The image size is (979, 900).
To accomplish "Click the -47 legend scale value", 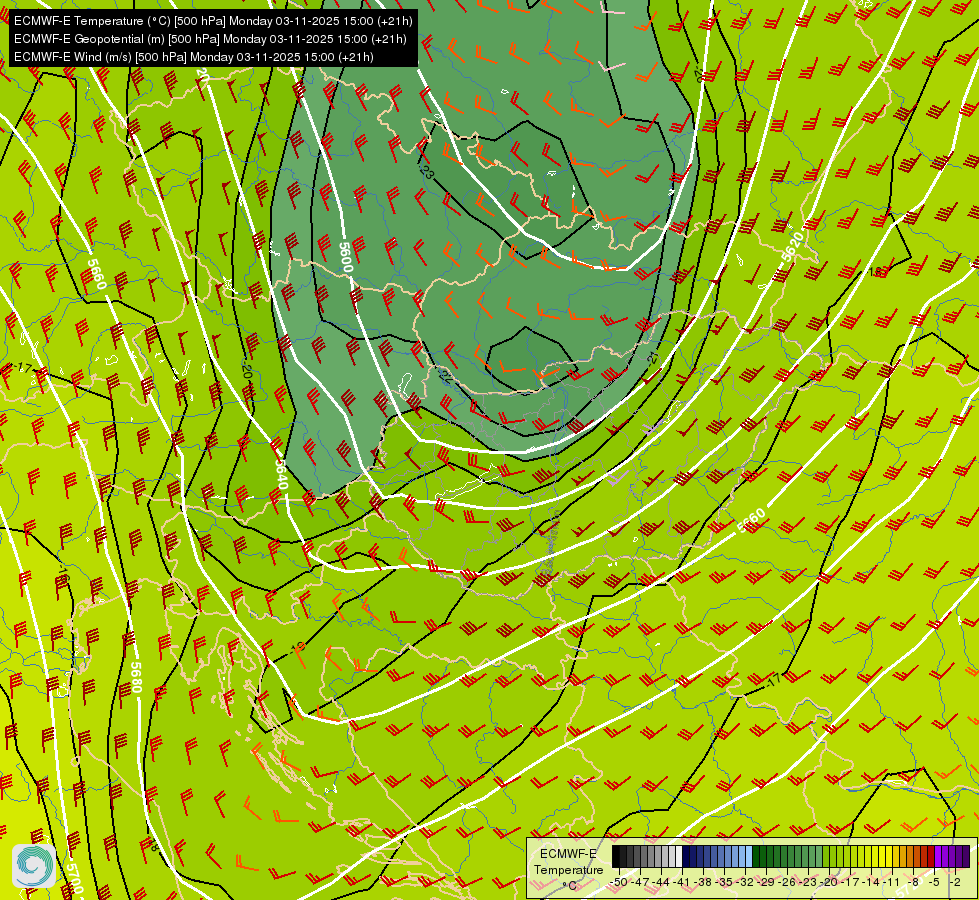I will tap(640, 883).
